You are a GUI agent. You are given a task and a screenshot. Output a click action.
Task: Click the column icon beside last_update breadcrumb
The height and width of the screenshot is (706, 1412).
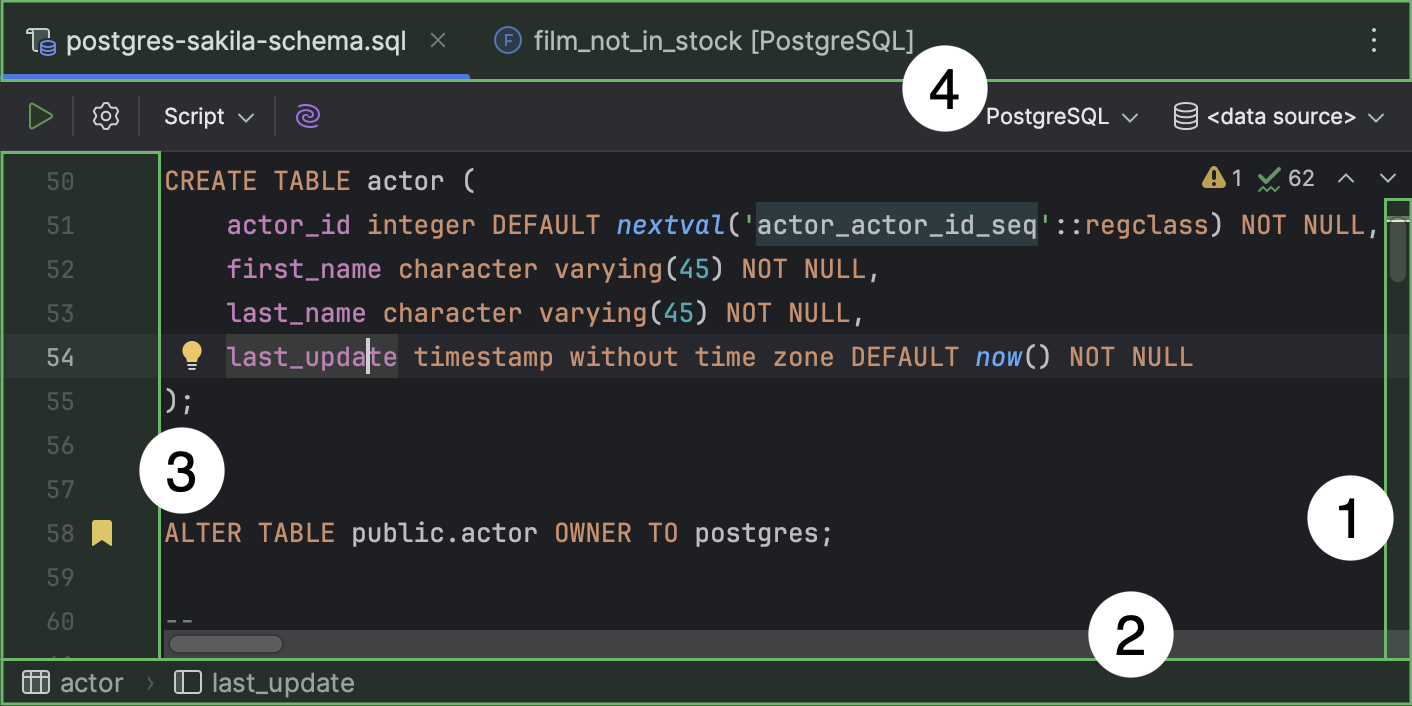tap(186, 682)
